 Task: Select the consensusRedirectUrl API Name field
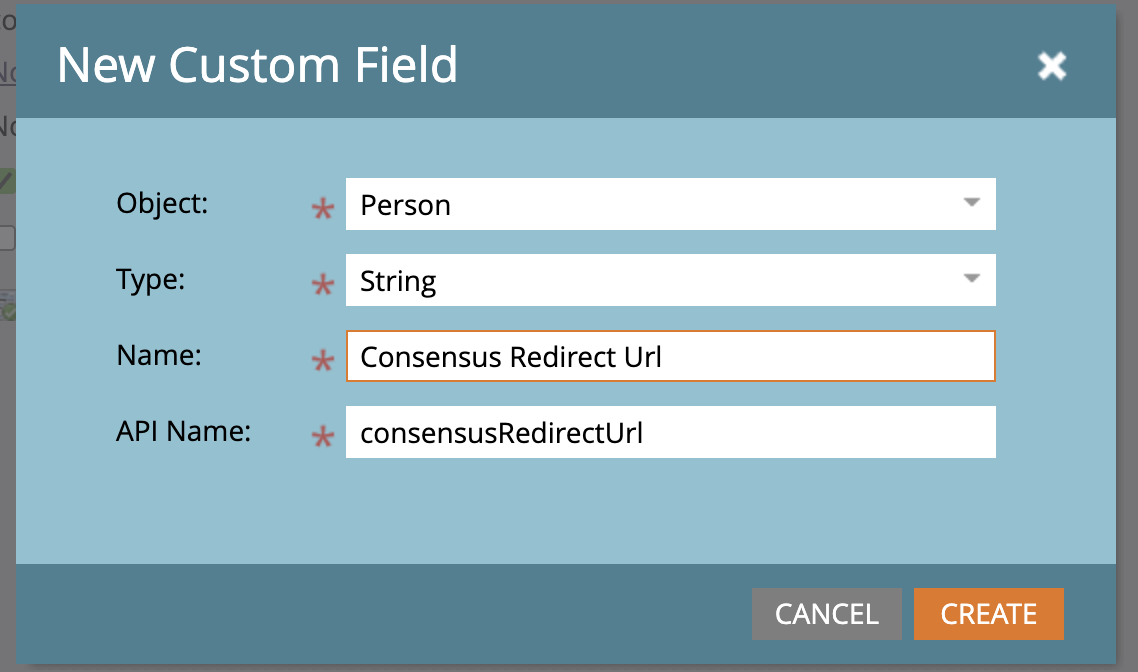(x=670, y=432)
